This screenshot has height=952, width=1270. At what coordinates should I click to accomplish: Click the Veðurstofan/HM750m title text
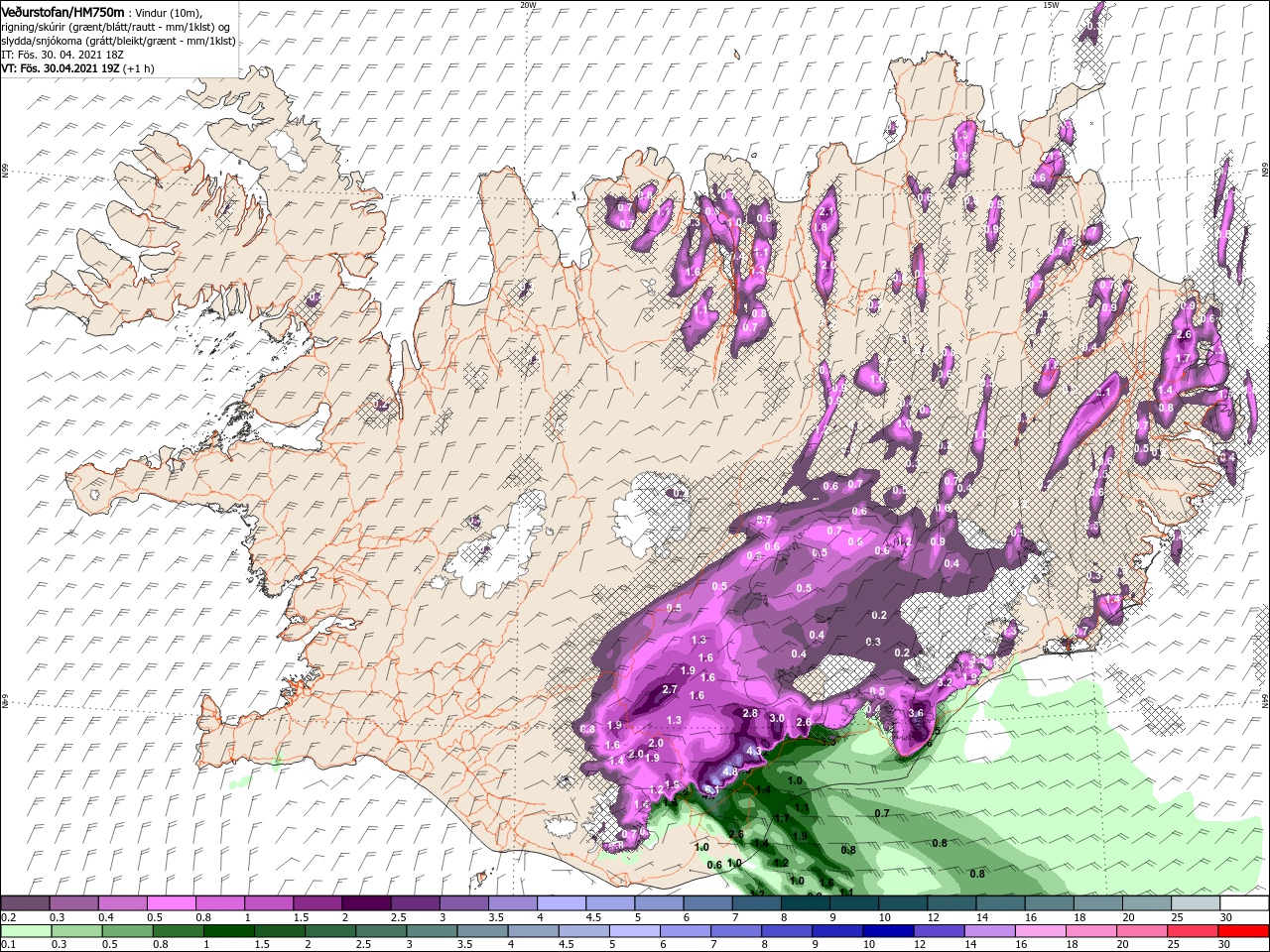[x=63, y=11]
